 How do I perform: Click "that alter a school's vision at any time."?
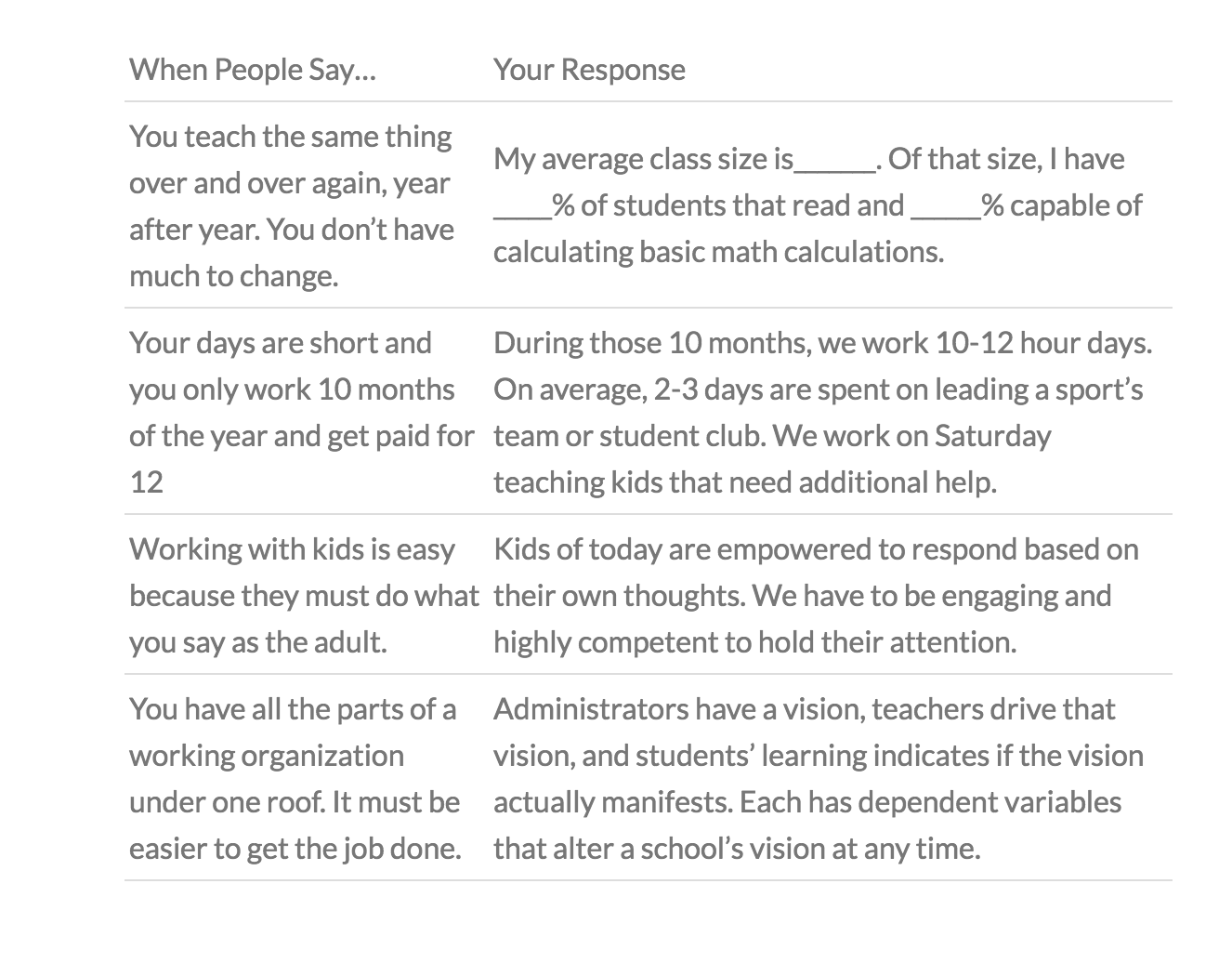tap(737, 849)
